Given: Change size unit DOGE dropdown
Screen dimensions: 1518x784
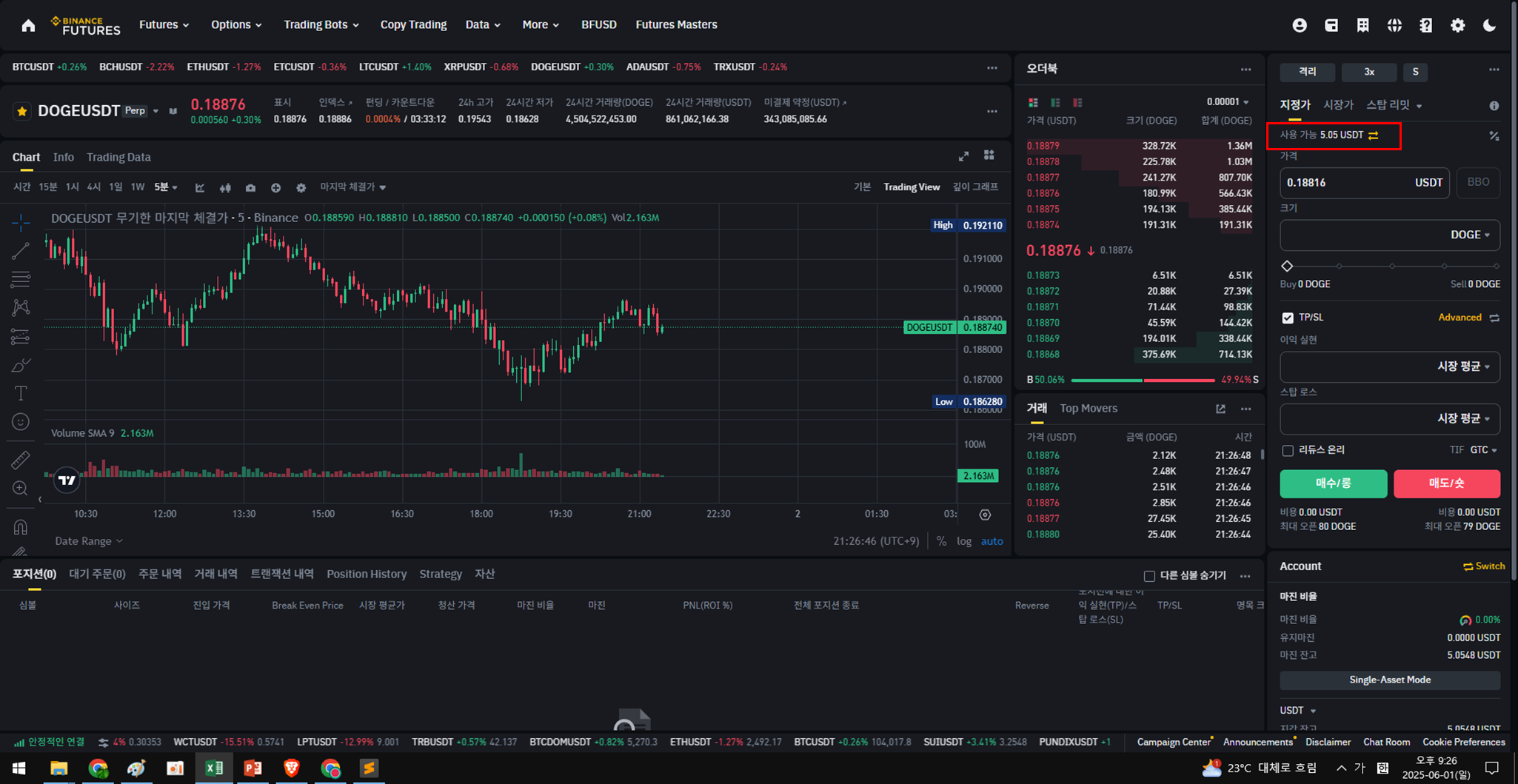Looking at the screenshot, I should pyautogui.click(x=1470, y=235).
